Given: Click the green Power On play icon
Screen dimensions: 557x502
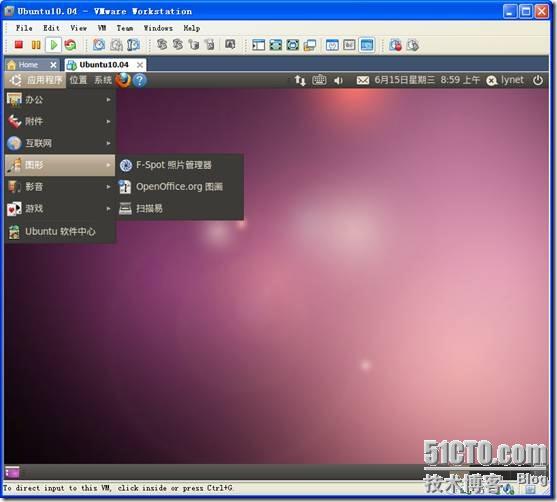Looking at the screenshot, I should click(x=54, y=45).
